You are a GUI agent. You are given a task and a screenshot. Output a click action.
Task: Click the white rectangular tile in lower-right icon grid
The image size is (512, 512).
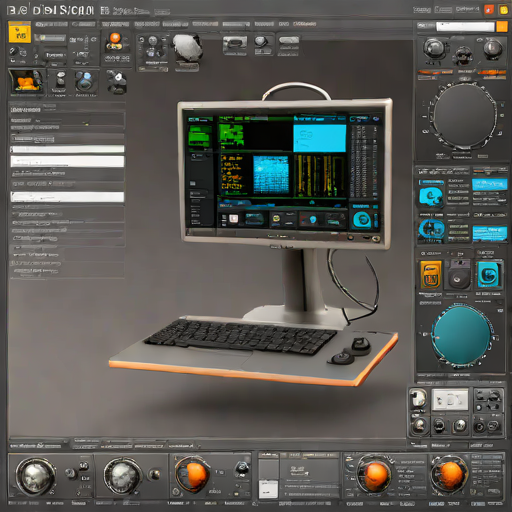[450, 400]
